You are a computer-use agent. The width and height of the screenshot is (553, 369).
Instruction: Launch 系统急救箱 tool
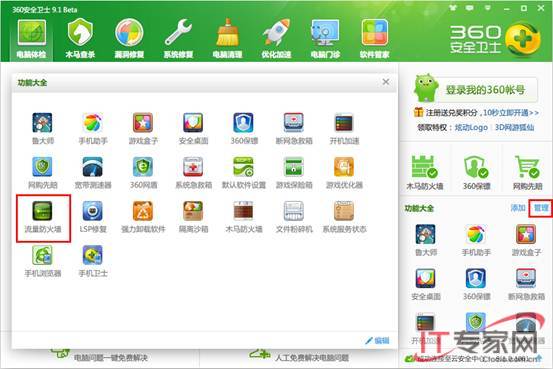(193, 173)
